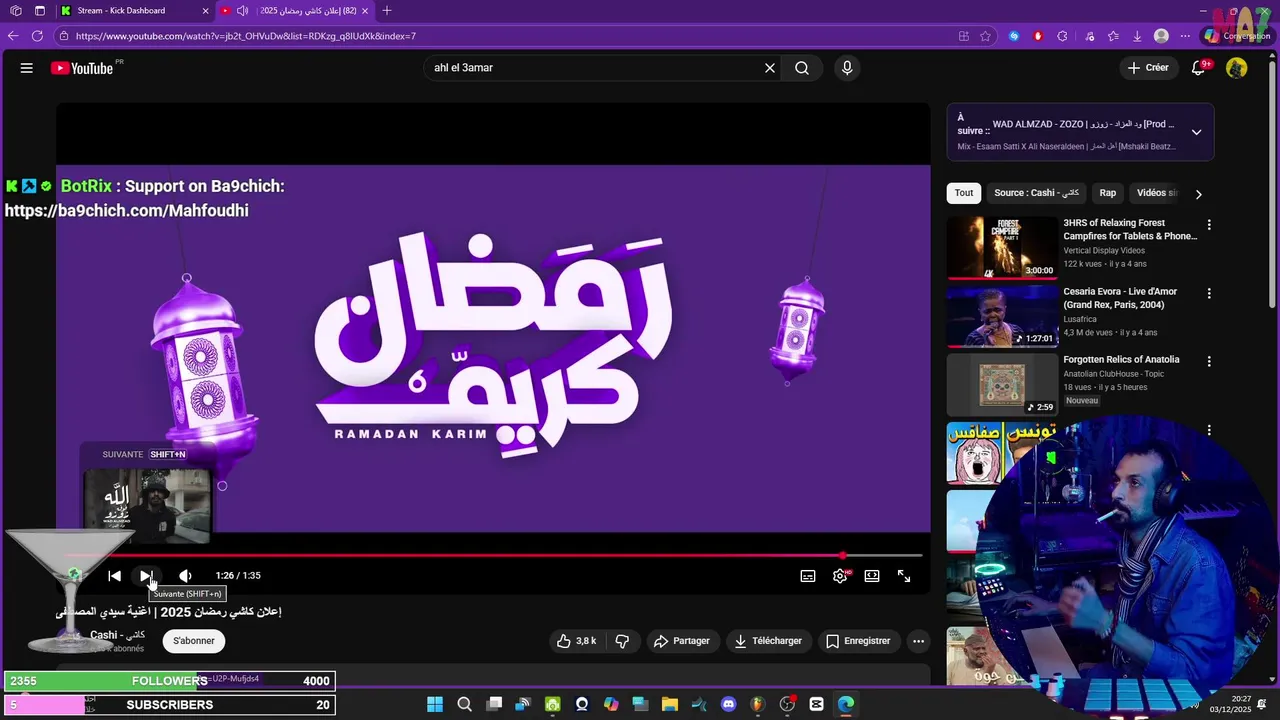Download video via Télécharger

tap(768, 641)
